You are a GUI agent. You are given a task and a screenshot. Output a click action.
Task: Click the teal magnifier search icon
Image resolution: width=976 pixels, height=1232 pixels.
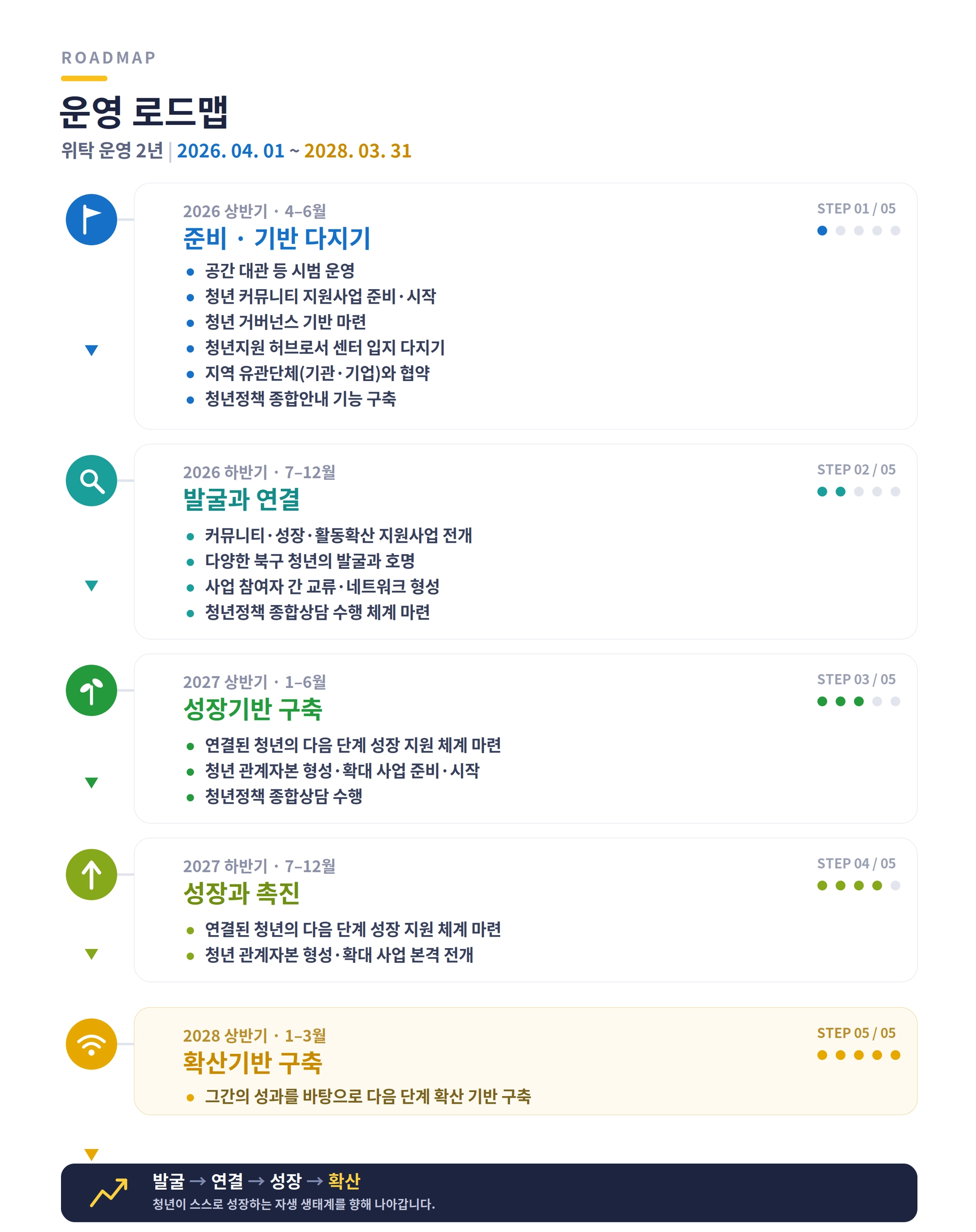(91, 480)
